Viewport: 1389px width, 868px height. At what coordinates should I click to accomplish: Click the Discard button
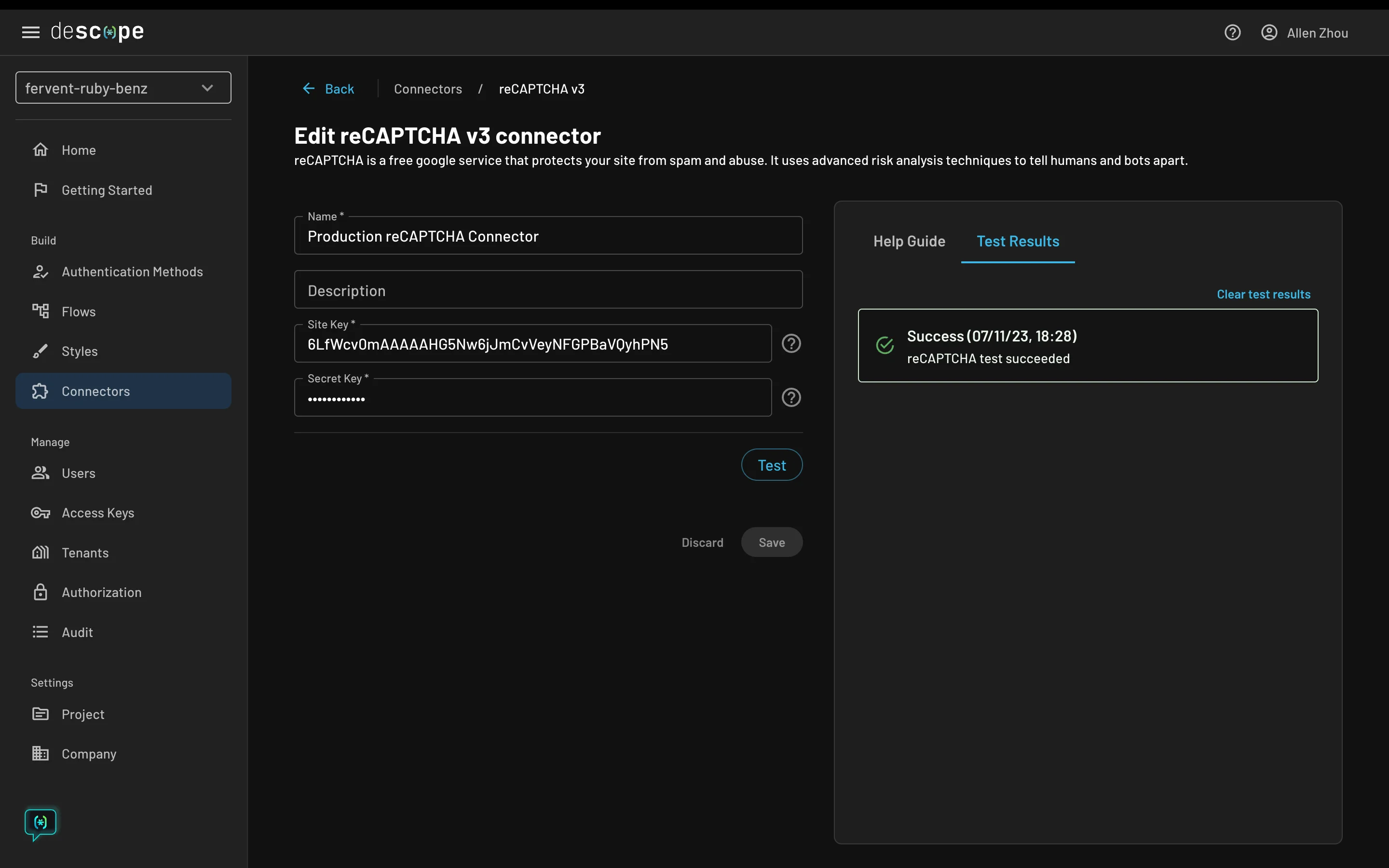pos(702,542)
